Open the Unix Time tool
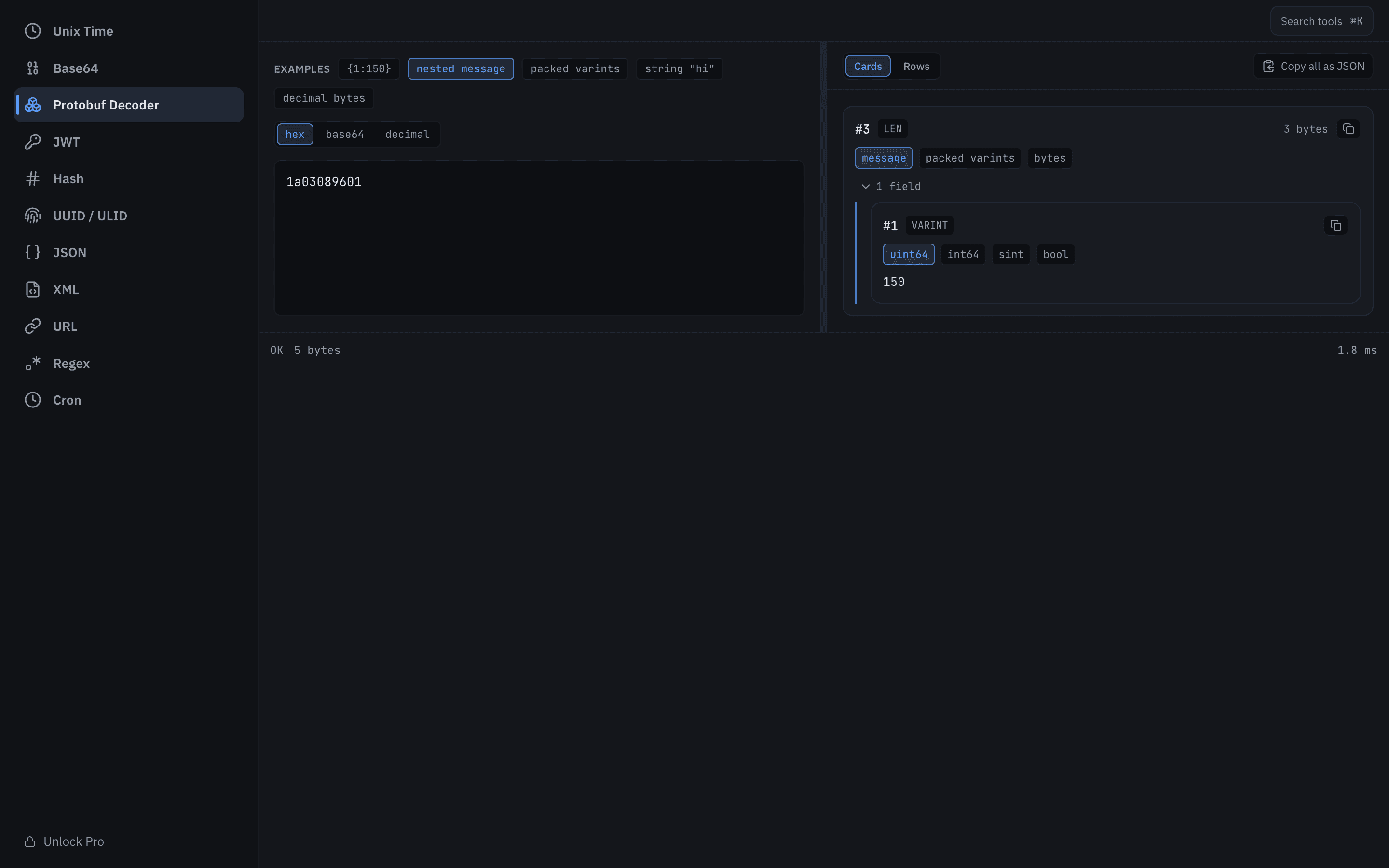Screen dimensions: 1389x868 129,31
